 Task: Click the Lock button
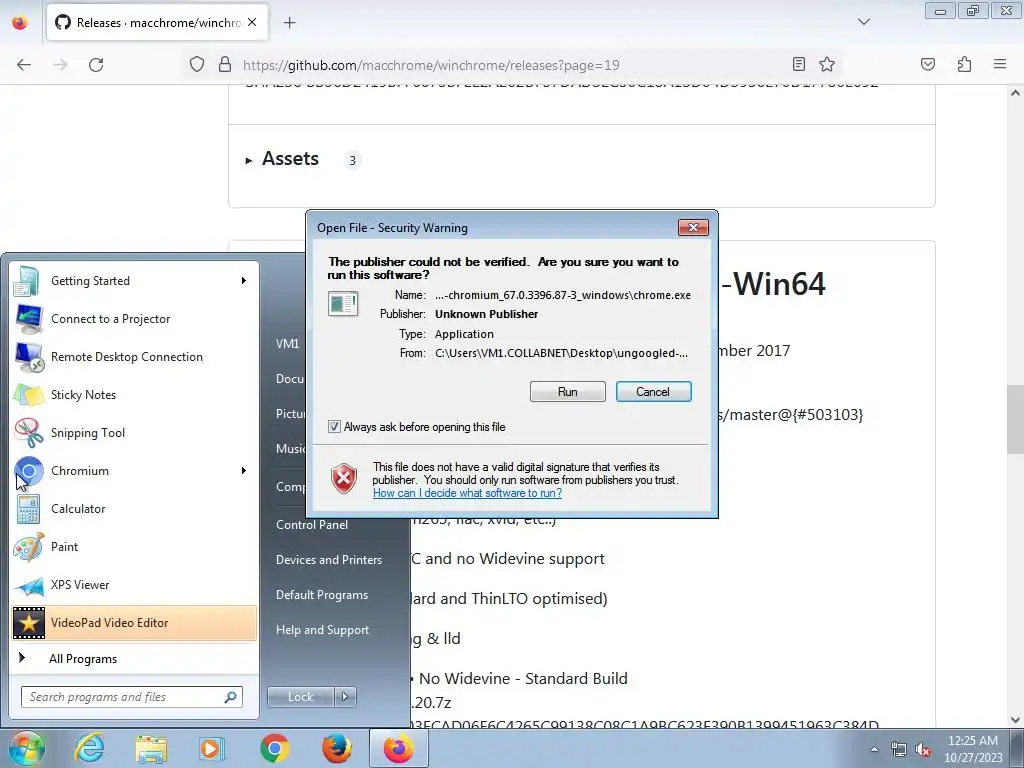[x=300, y=697]
